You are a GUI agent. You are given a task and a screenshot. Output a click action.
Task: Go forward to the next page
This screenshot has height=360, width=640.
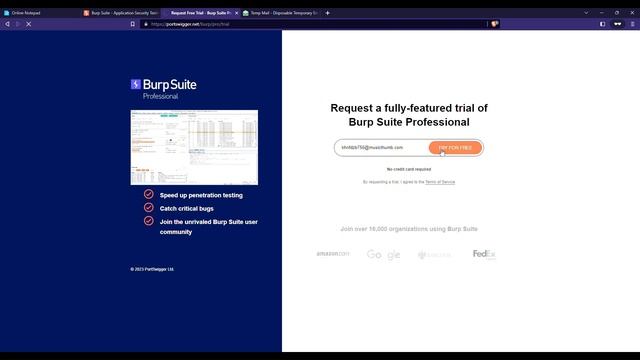pyautogui.click(x=18, y=24)
